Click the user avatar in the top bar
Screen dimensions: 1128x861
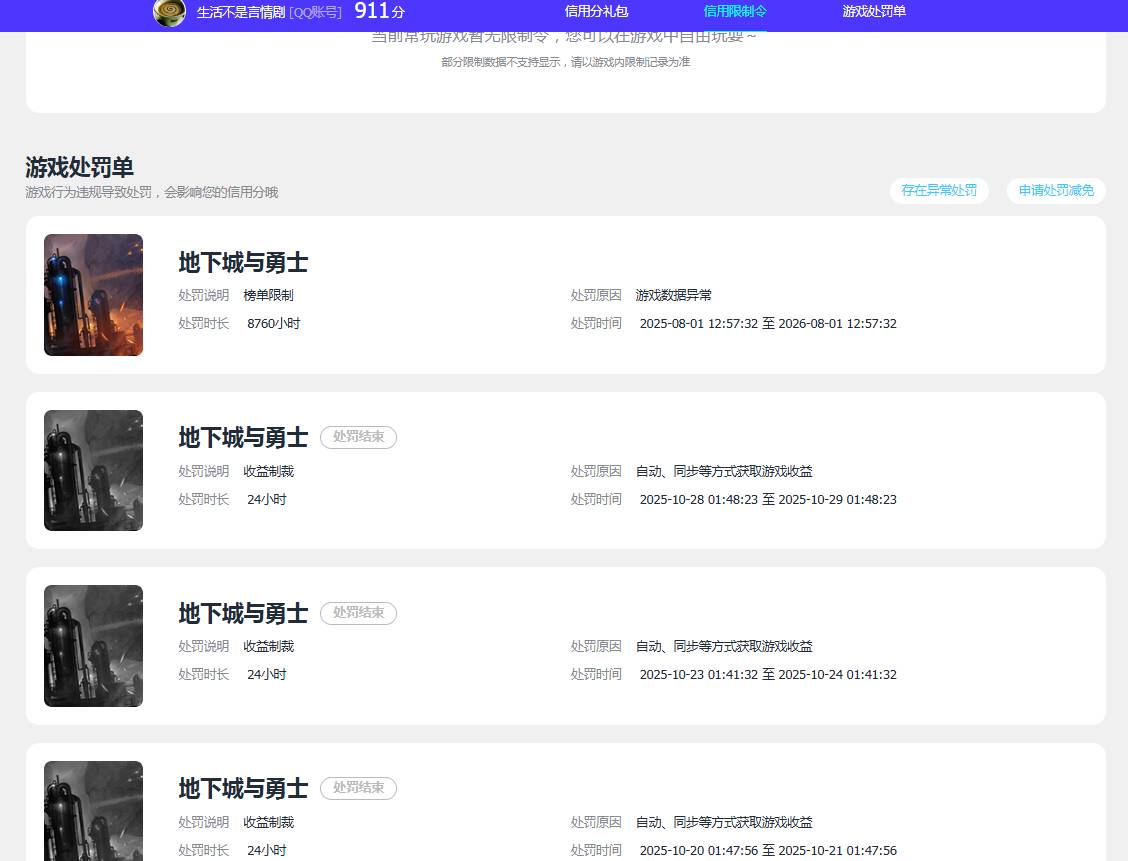pos(169,12)
